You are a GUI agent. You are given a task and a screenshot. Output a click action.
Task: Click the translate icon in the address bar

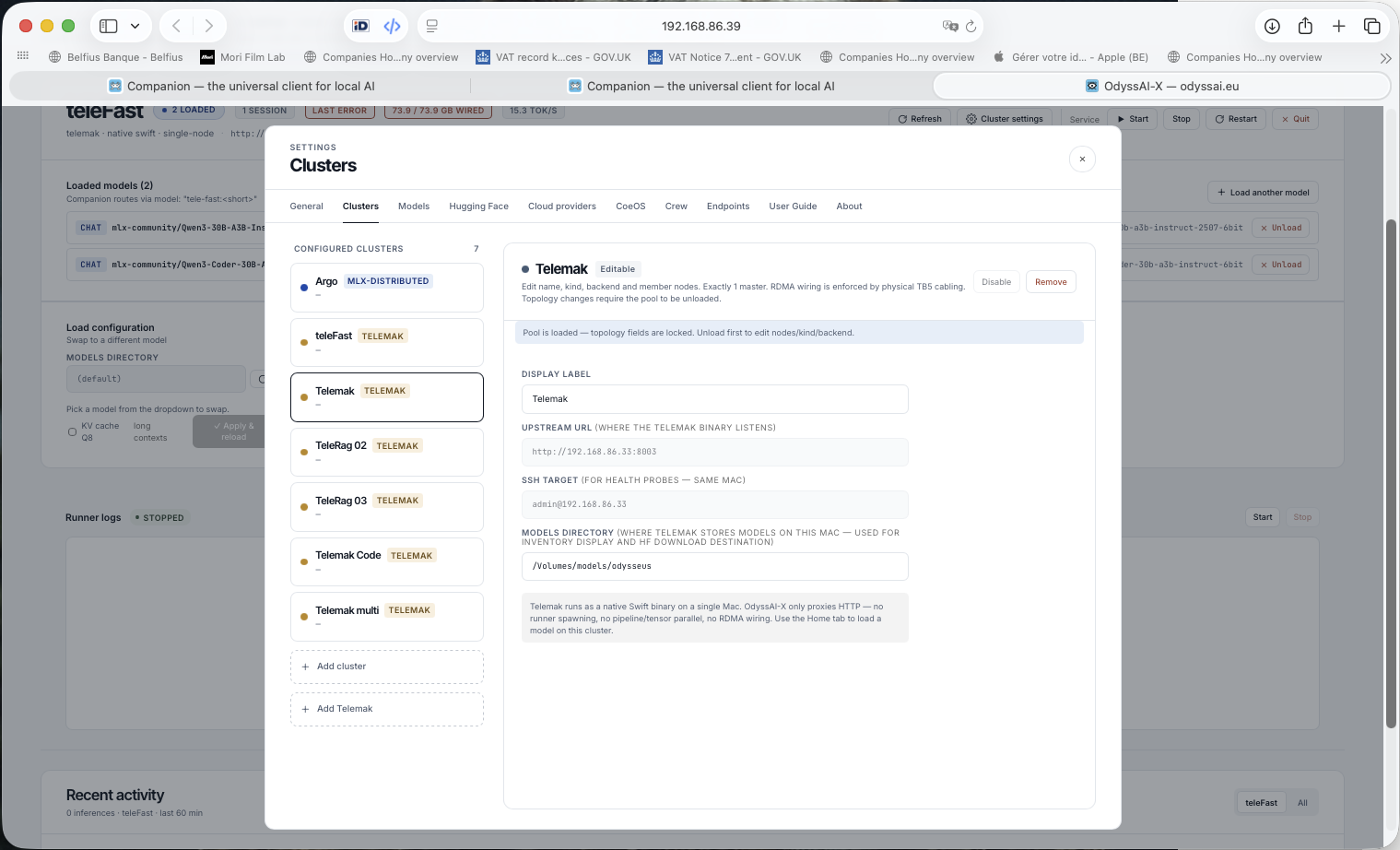[x=950, y=26]
